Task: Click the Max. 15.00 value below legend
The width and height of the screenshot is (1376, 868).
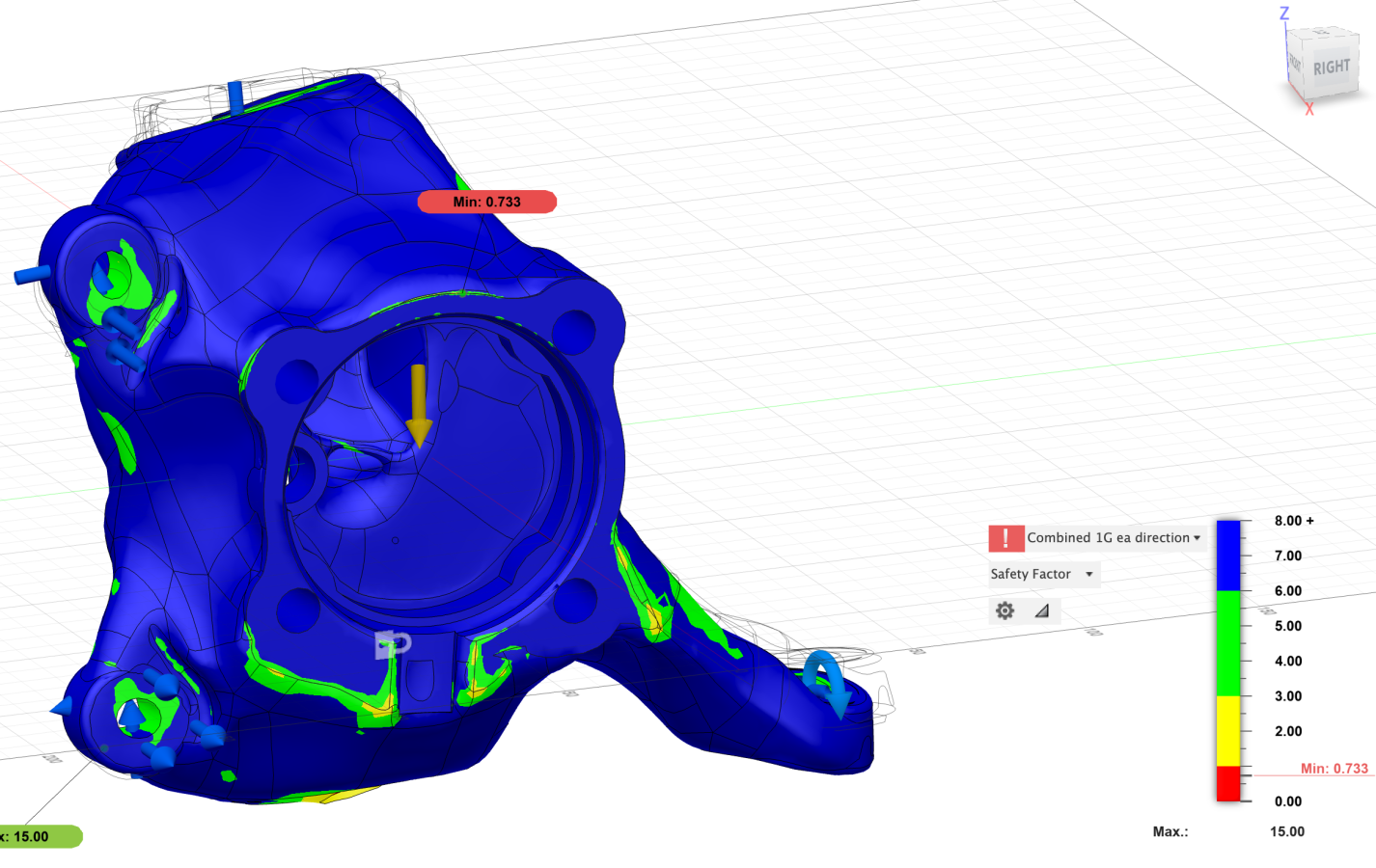Action: coord(1286,831)
